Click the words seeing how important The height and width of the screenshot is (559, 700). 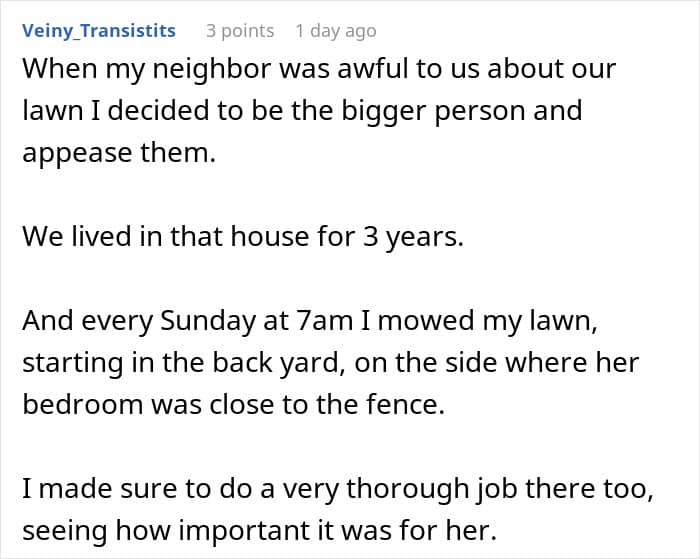click(x=179, y=530)
